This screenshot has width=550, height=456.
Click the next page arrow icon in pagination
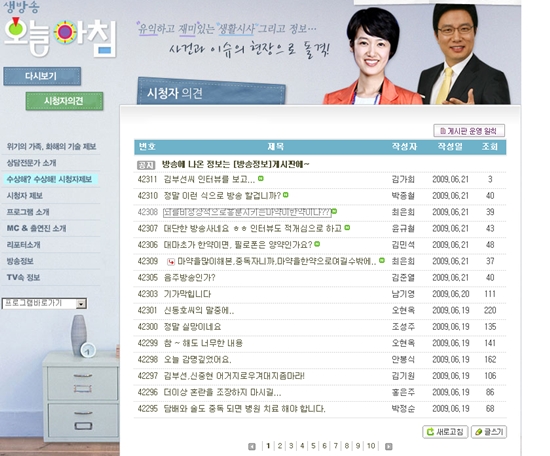tap(388, 446)
